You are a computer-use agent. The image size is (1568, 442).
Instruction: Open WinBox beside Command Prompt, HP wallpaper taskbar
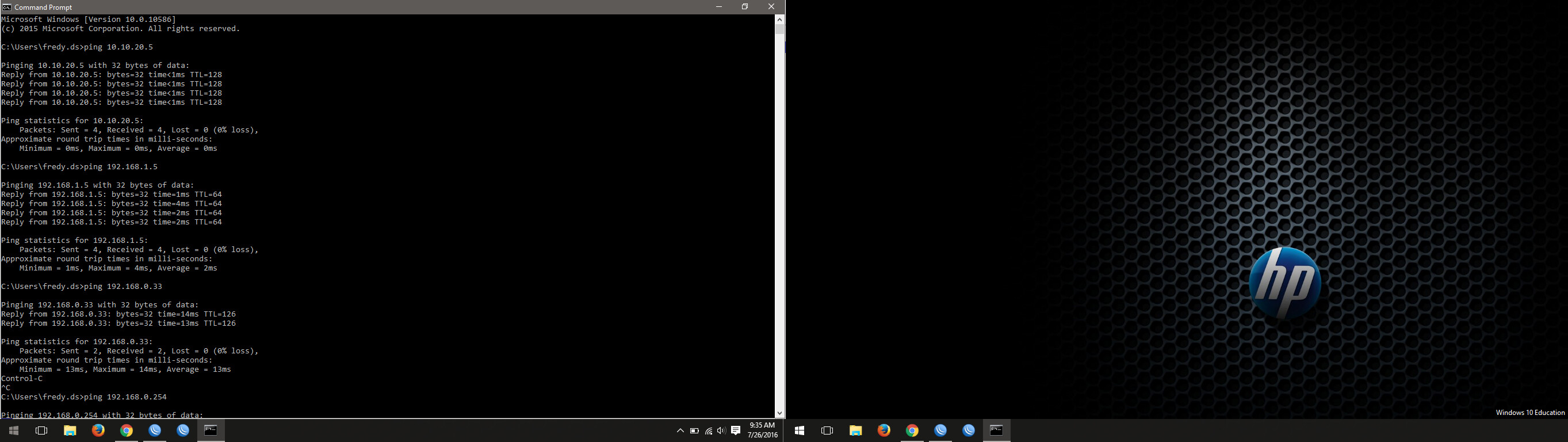tap(969, 430)
